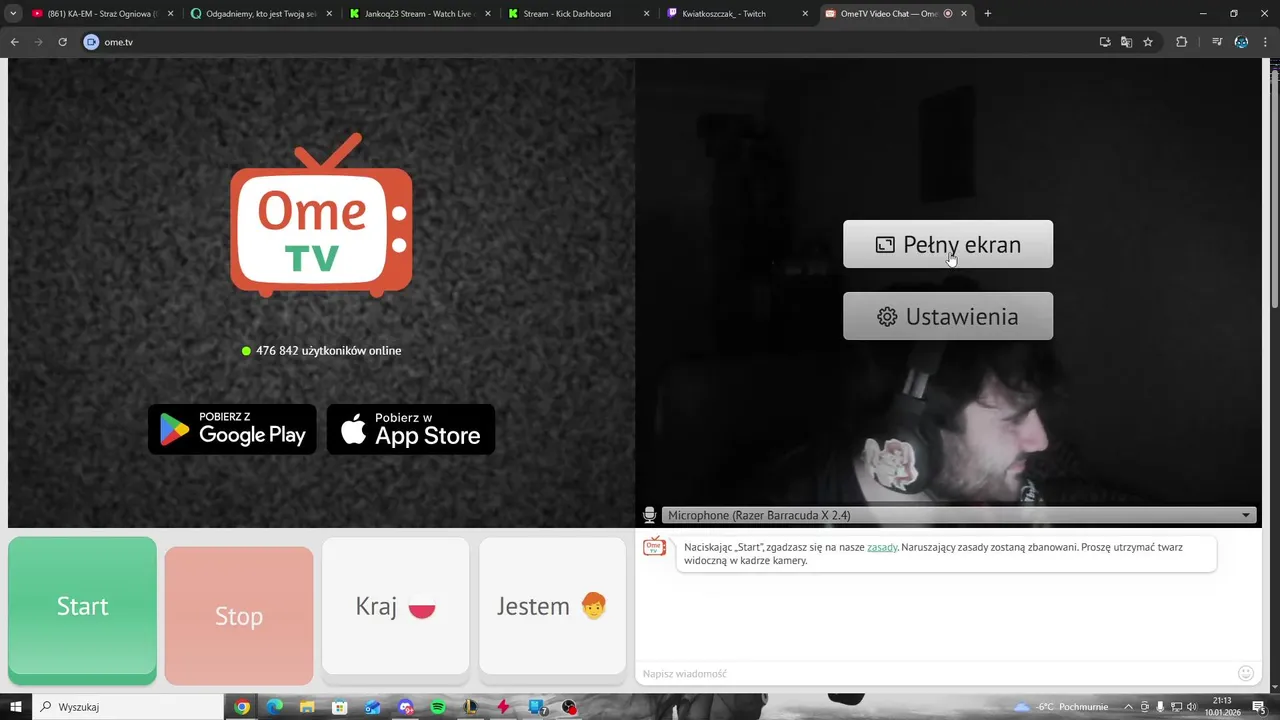Image resolution: width=1280 pixels, height=720 pixels.
Task: Click the weather widget Pochmurnie
Action: [x=1062, y=707]
